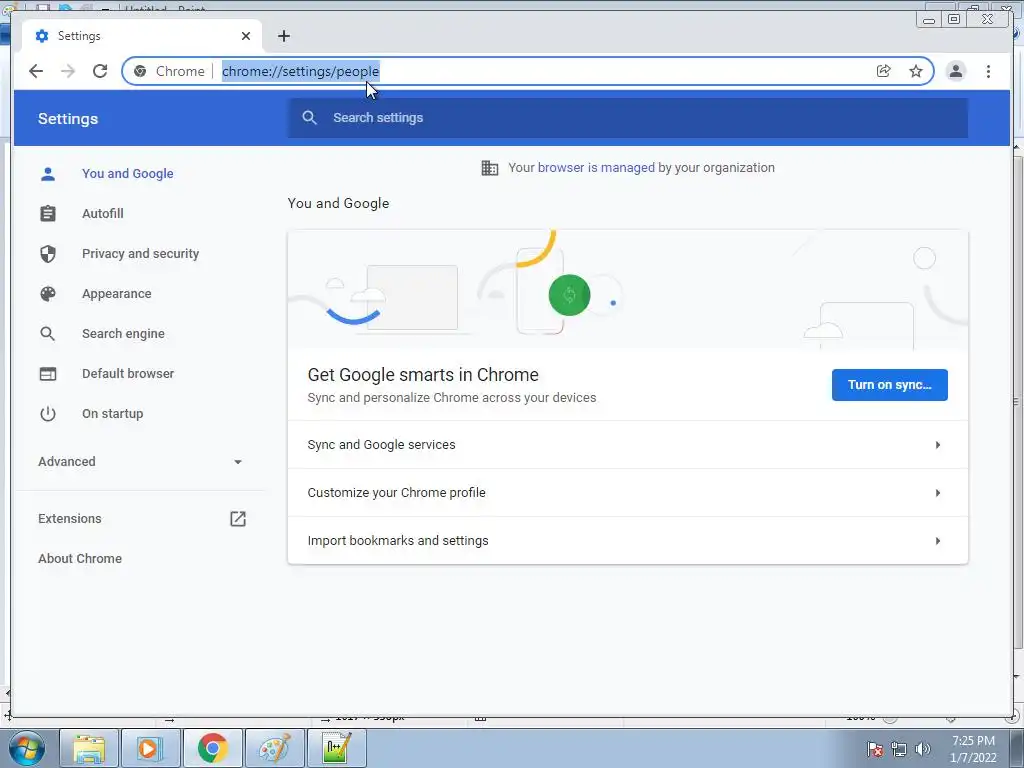
Task: Open the profile avatar menu
Action: coord(955,71)
